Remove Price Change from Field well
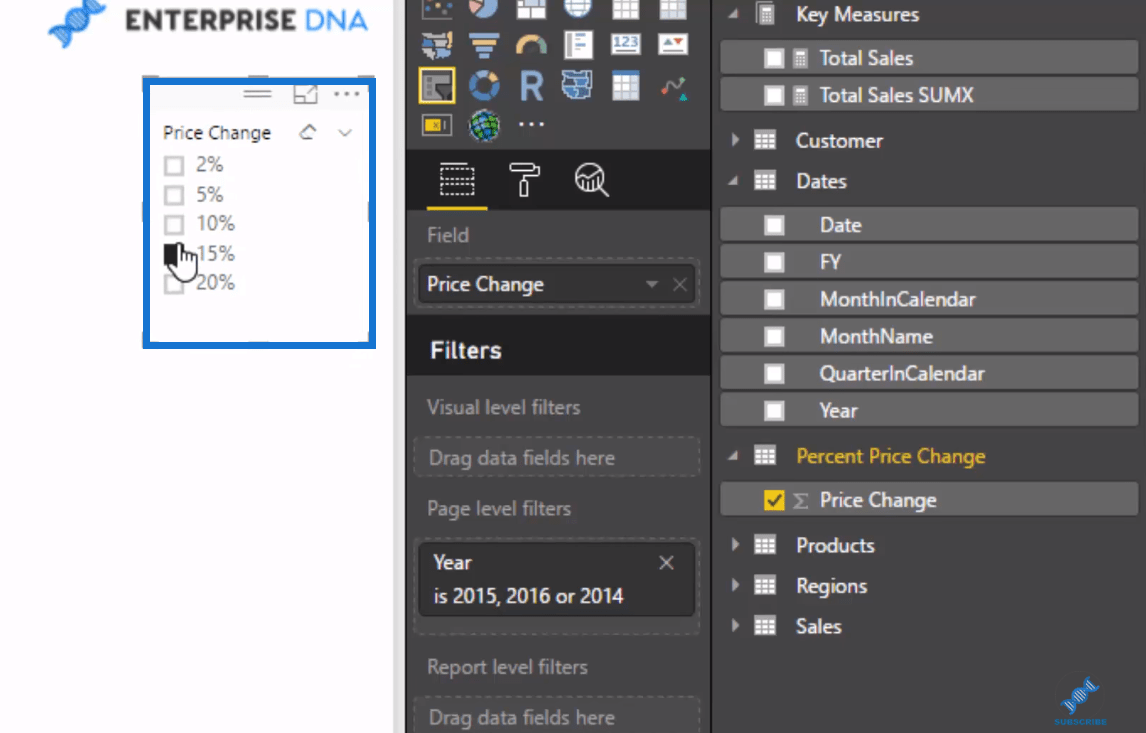The height and width of the screenshot is (733, 1146). (680, 284)
